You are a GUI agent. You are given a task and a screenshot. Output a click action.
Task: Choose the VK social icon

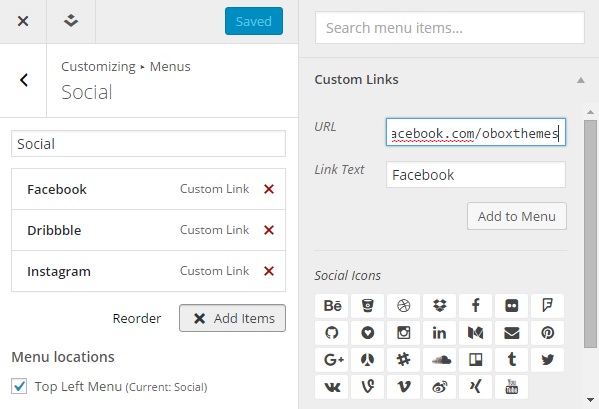pyautogui.click(x=332, y=387)
